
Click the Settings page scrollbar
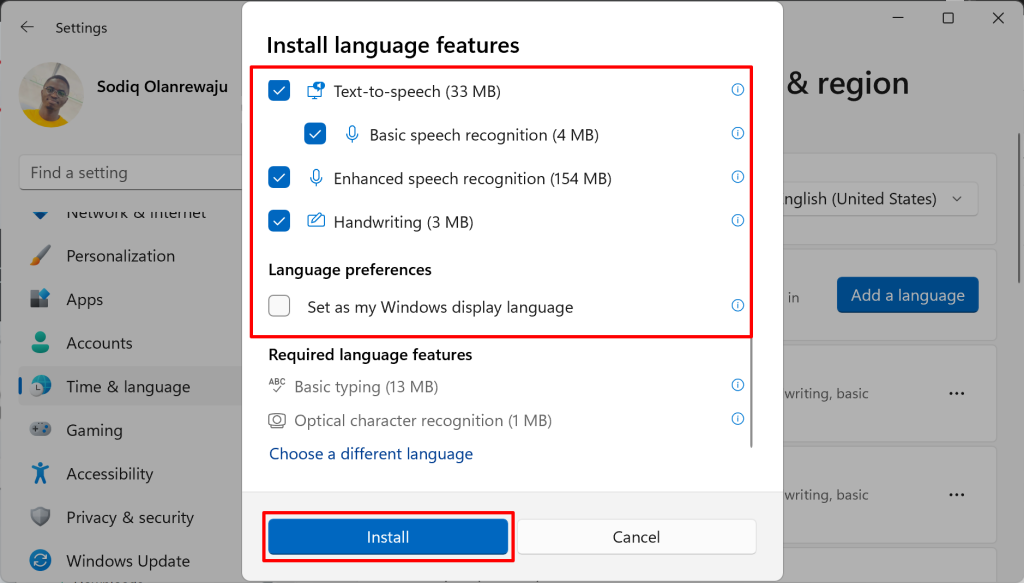click(x=1019, y=208)
